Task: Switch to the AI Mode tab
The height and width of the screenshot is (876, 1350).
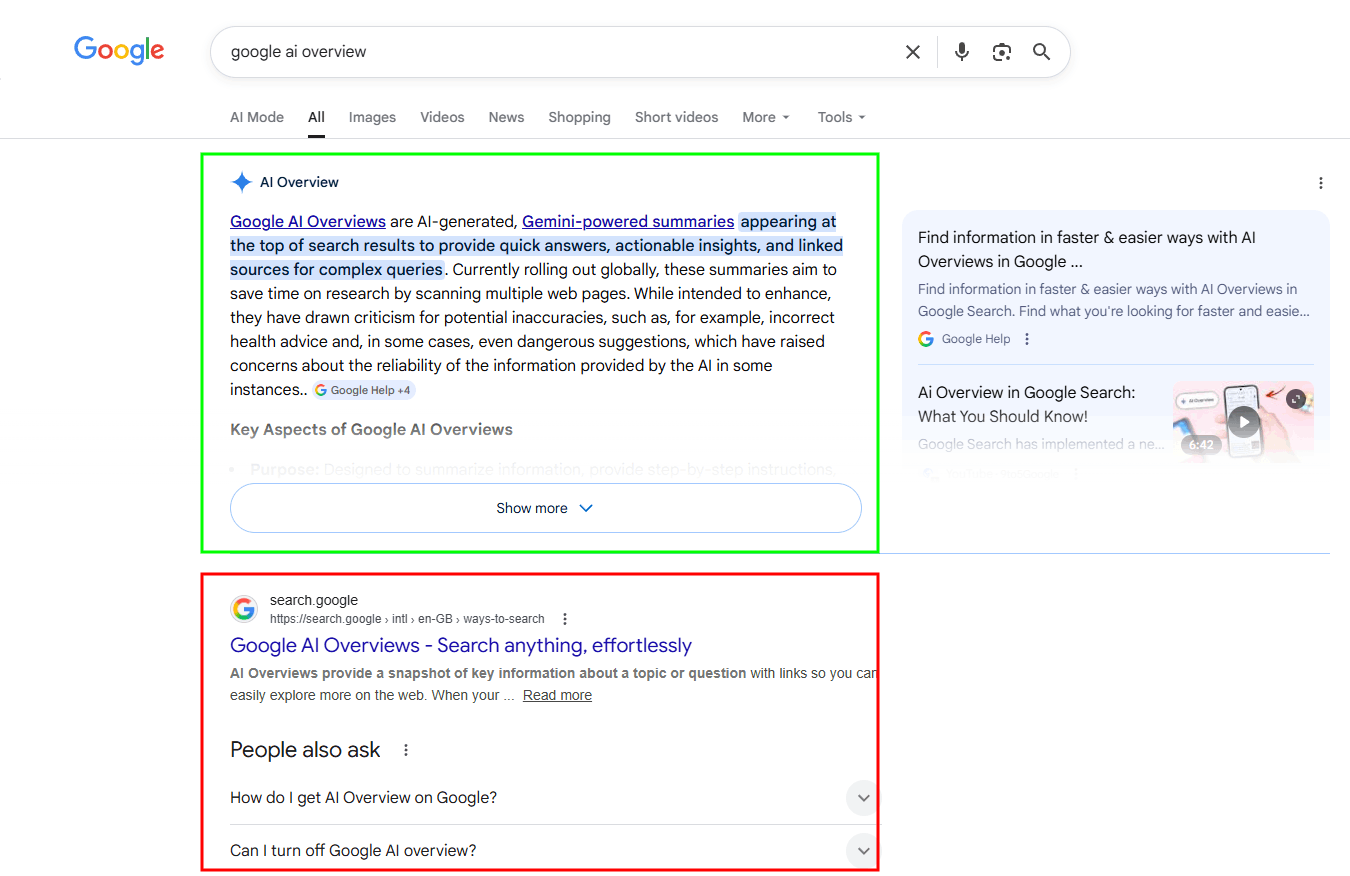Action: [x=256, y=117]
